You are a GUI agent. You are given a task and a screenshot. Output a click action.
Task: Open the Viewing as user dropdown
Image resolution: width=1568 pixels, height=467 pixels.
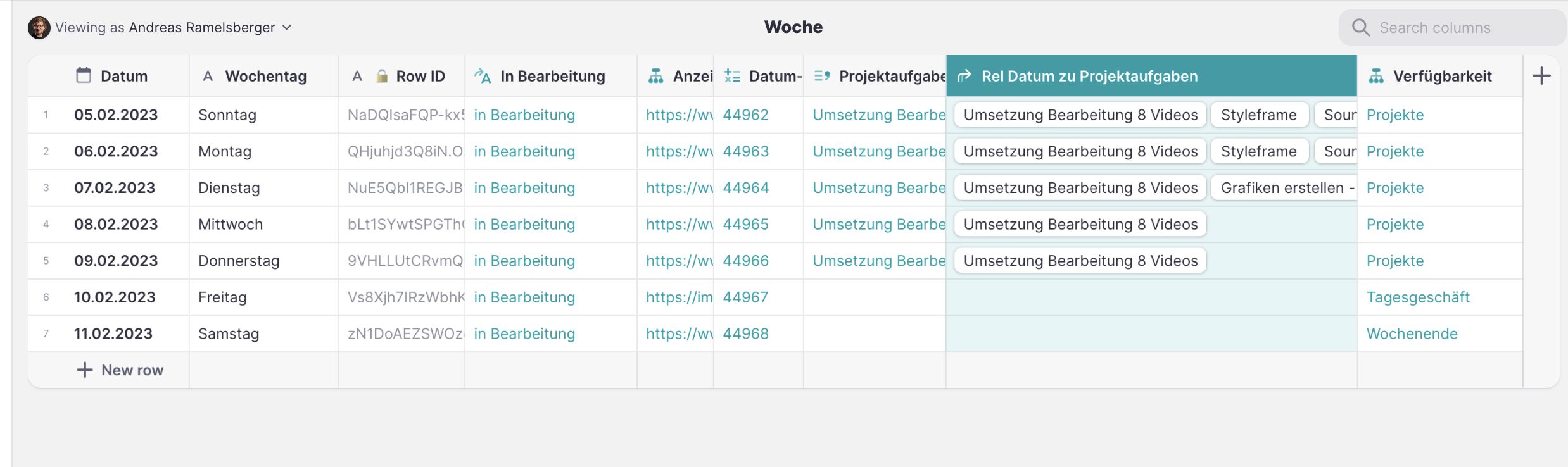[x=287, y=28]
